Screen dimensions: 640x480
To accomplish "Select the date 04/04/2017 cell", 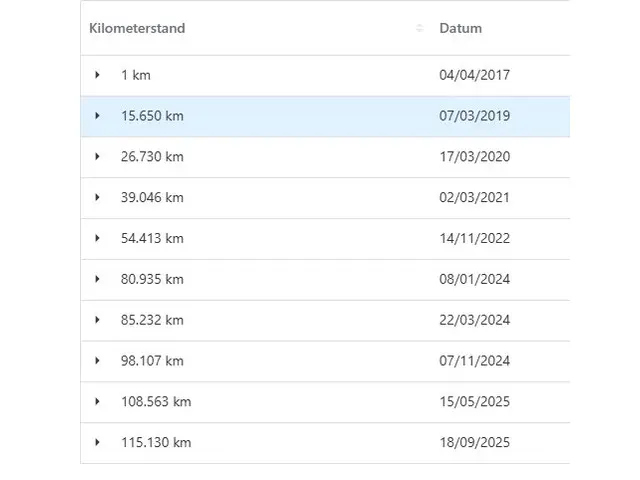I will (474, 75).
